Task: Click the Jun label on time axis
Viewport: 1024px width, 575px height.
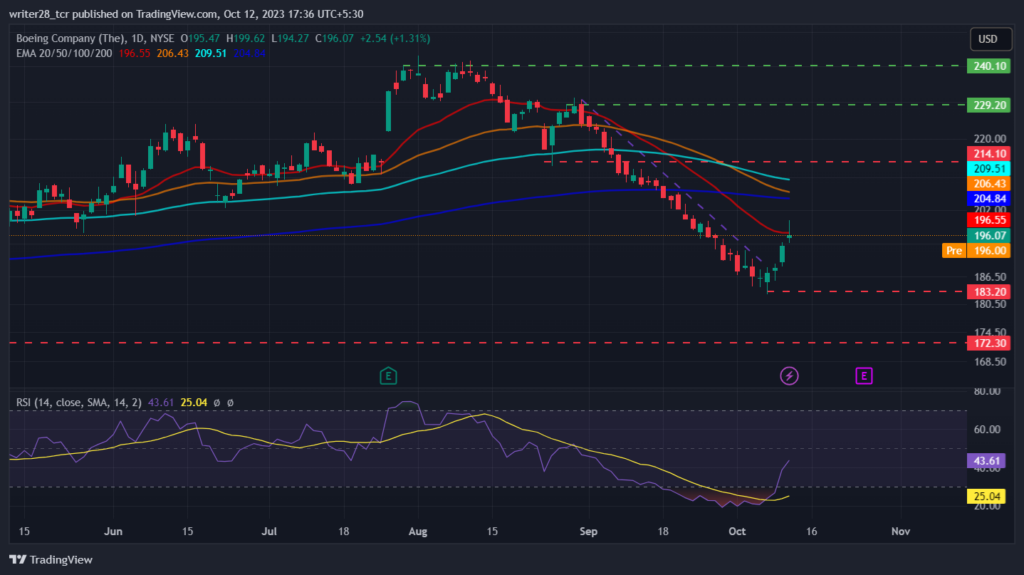Action: point(113,531)
